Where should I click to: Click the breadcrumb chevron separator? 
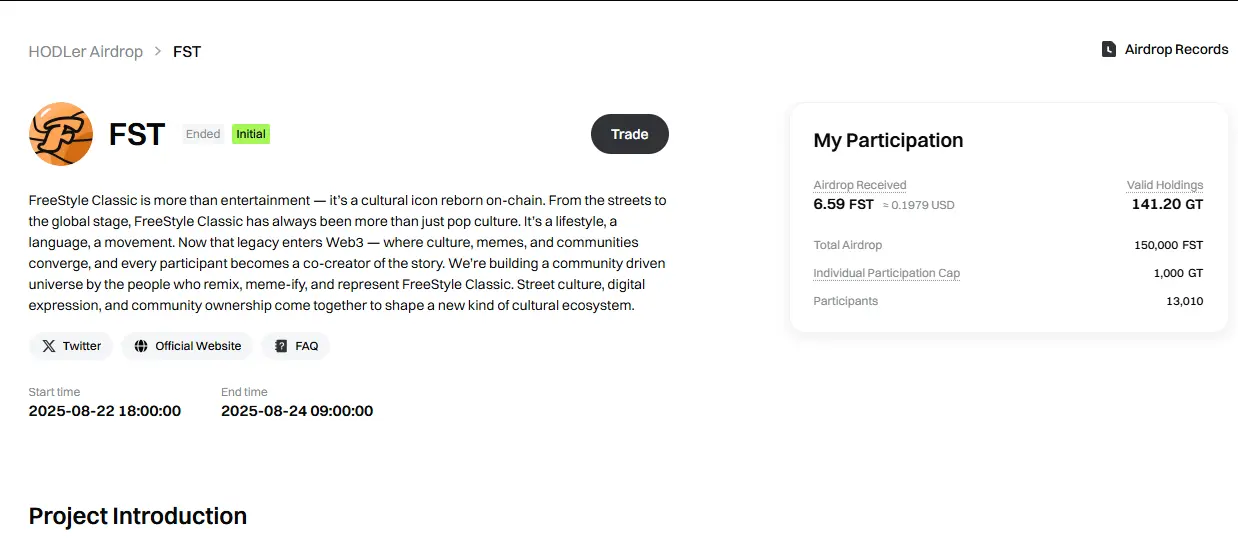[158, 51]
